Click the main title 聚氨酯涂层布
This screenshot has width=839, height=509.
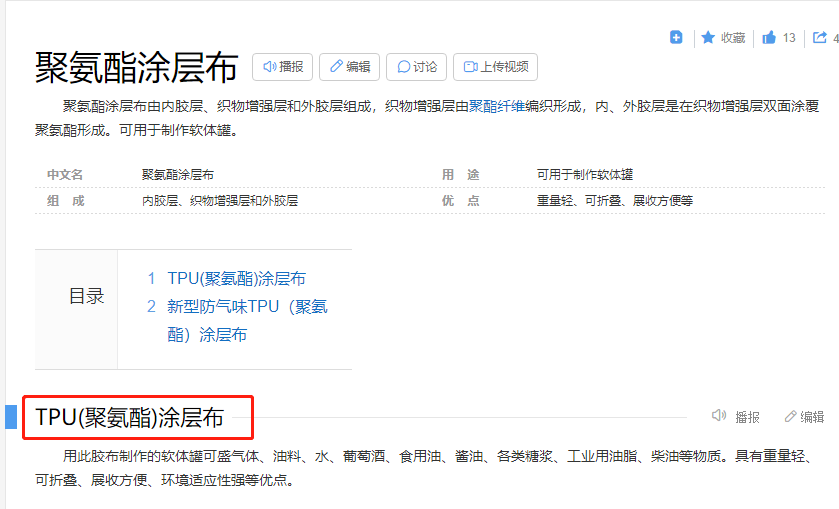pos(137,68)
